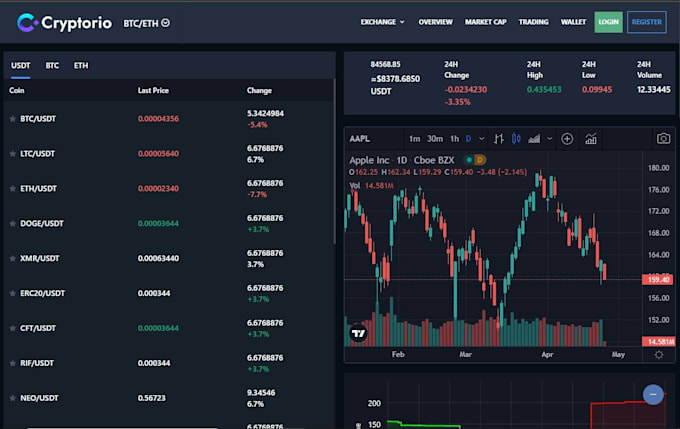Click the TradingView logo on chart
The height and width of the screenshot is (429, 680).
358,333
